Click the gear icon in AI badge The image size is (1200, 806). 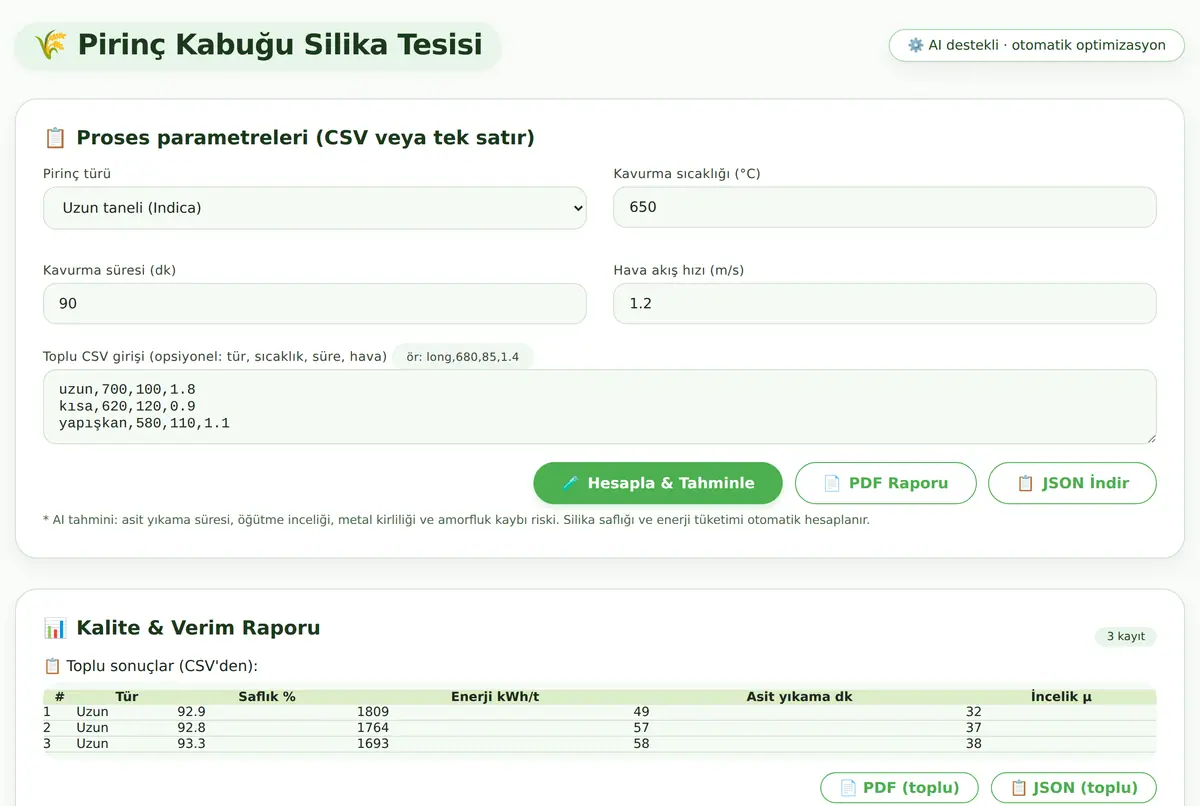[915, 45]
